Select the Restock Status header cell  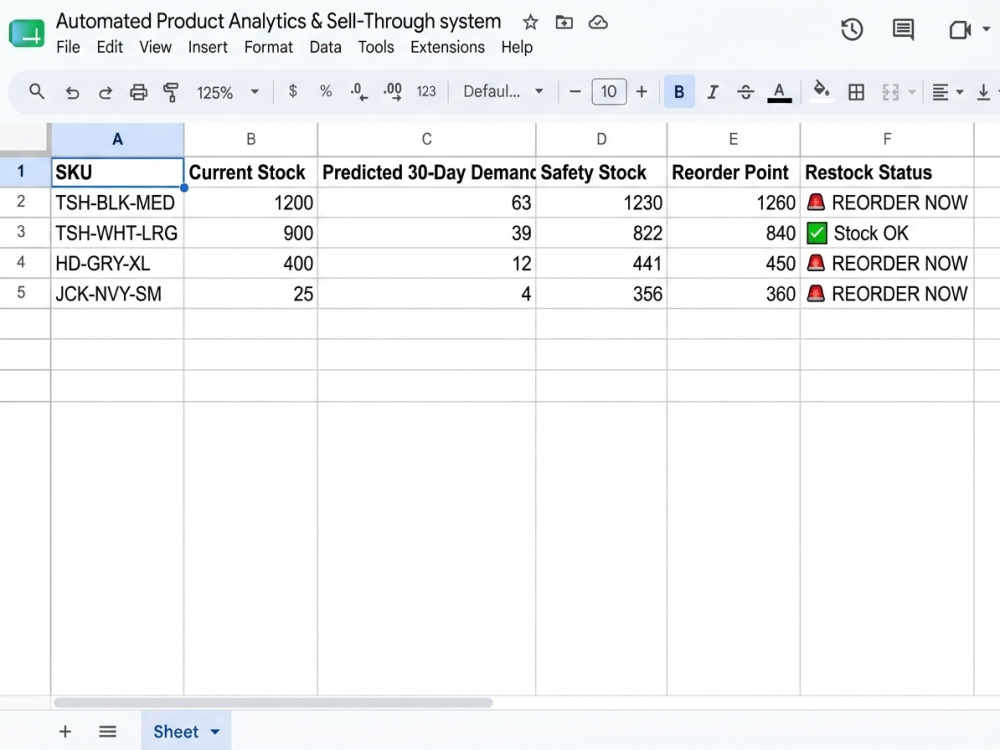point(887,172)
